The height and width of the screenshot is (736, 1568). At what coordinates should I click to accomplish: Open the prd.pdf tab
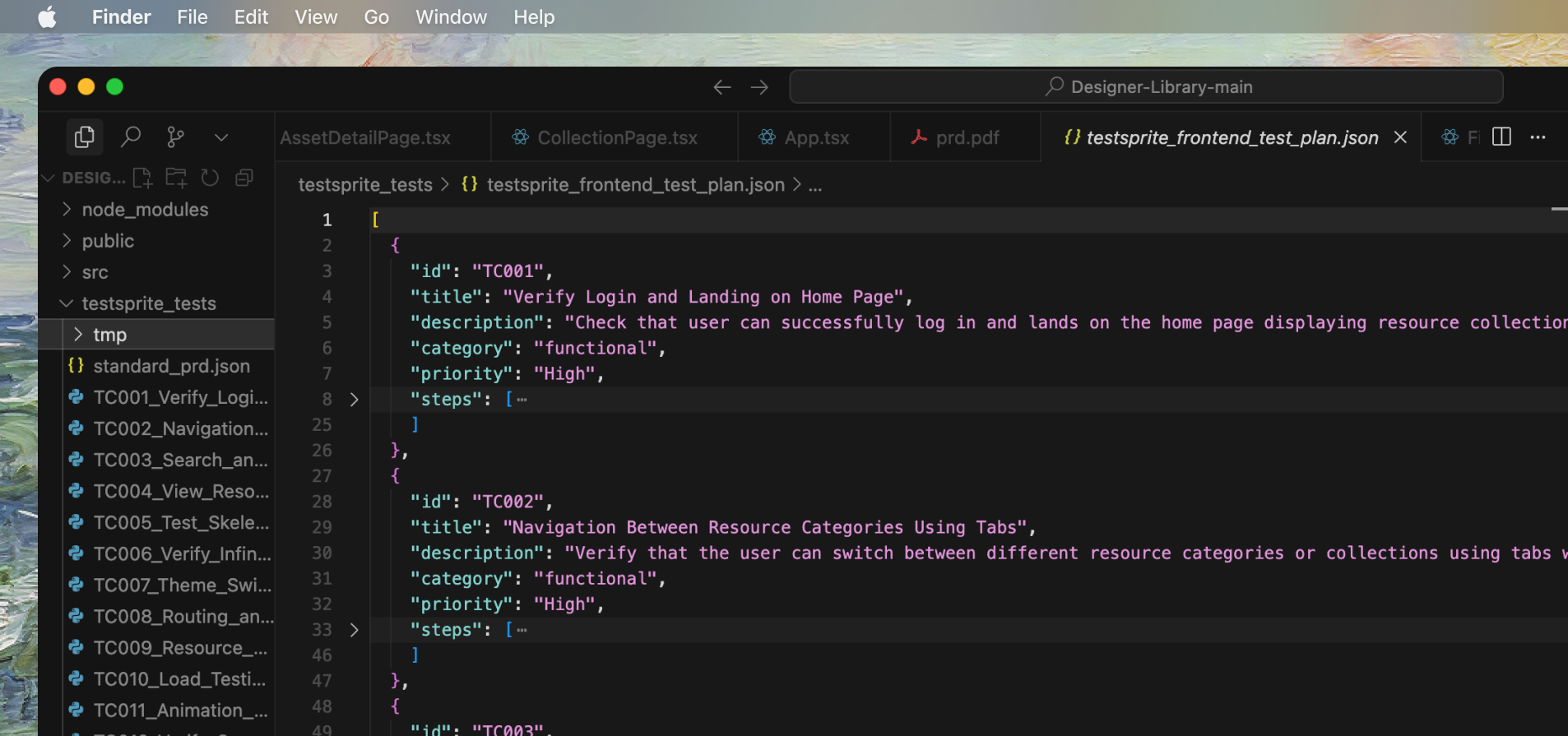pyautogui.click(x=967, y=137)
